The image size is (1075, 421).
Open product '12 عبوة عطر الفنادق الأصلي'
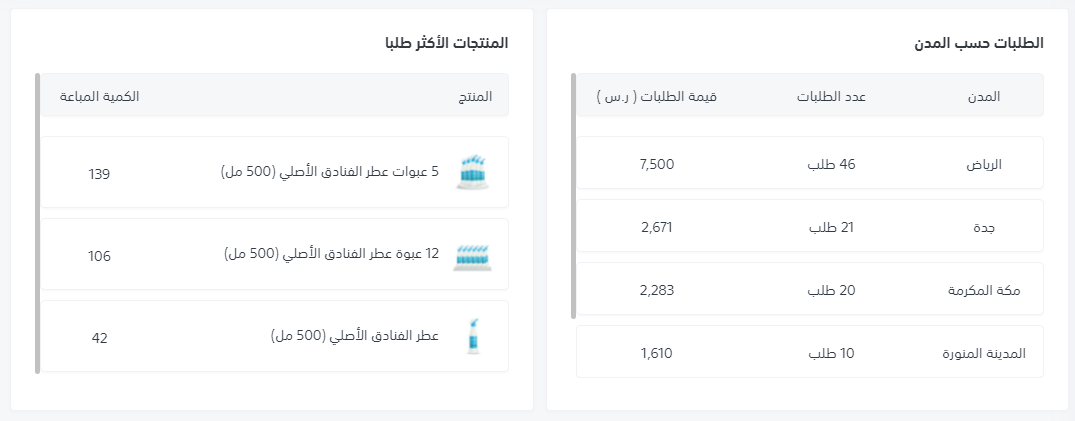tap(331, 254)
